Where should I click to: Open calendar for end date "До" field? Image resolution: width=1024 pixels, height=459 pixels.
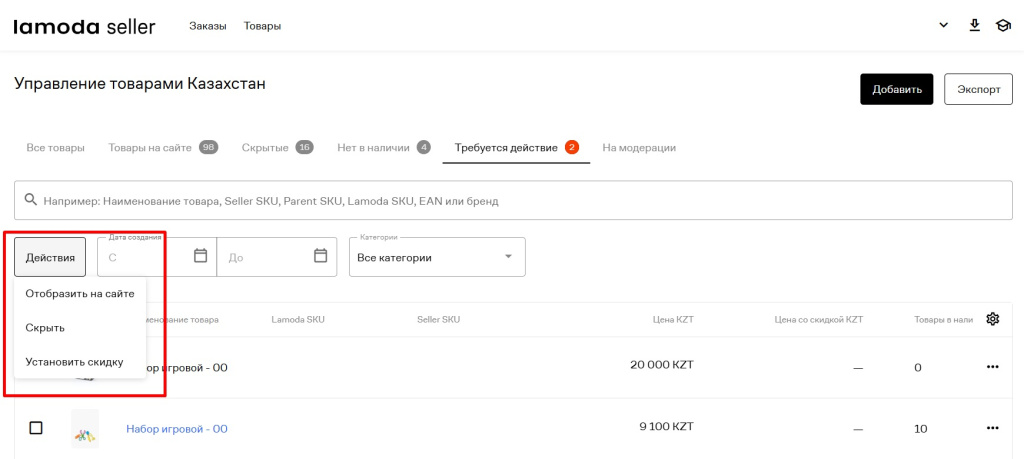click(320, 256)
